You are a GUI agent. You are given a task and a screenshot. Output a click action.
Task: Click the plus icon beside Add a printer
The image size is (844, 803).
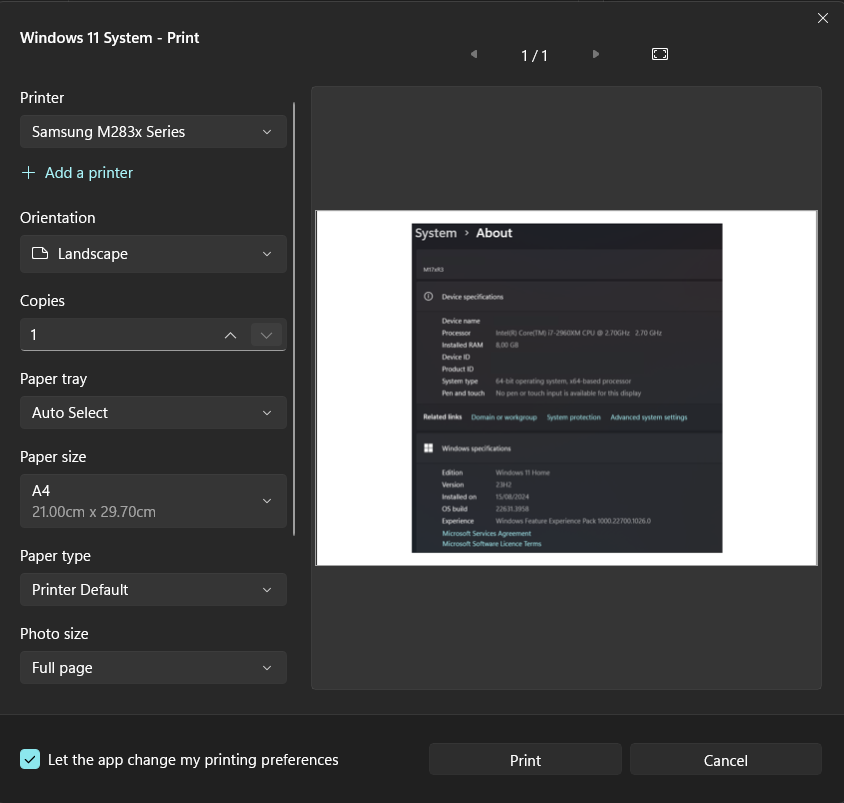[28, 173]
